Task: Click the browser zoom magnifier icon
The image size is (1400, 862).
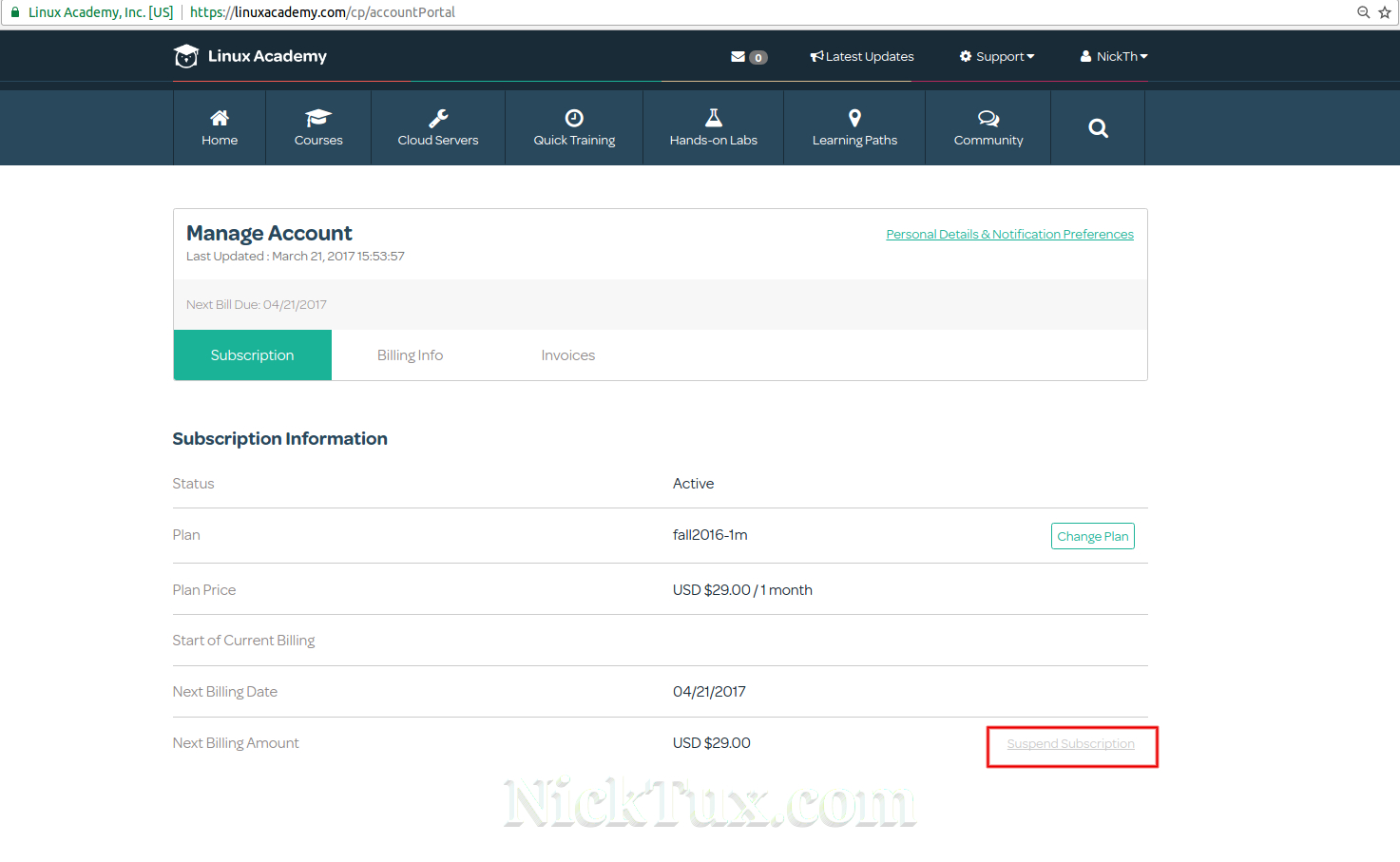Action: 1363,12
